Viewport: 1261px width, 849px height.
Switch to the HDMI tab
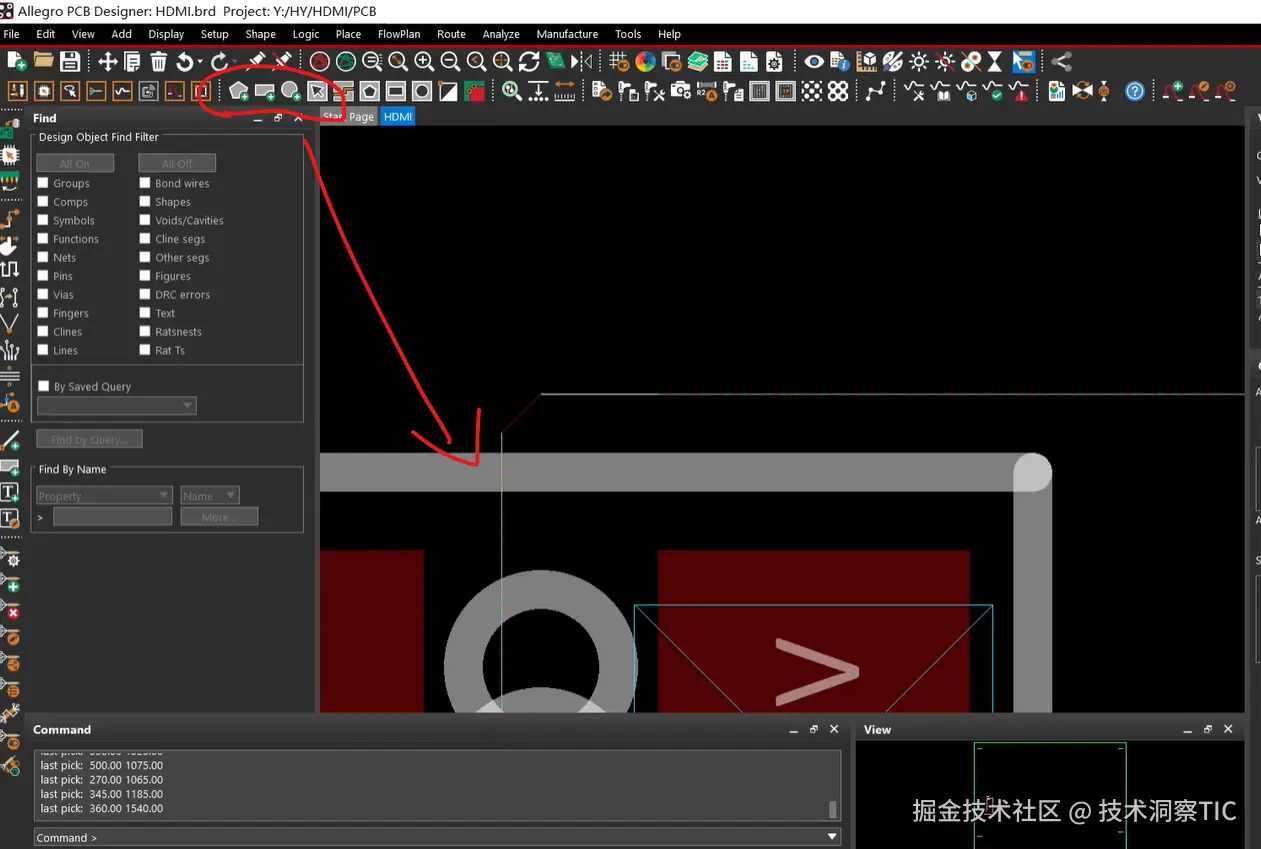tap(398, 117)
